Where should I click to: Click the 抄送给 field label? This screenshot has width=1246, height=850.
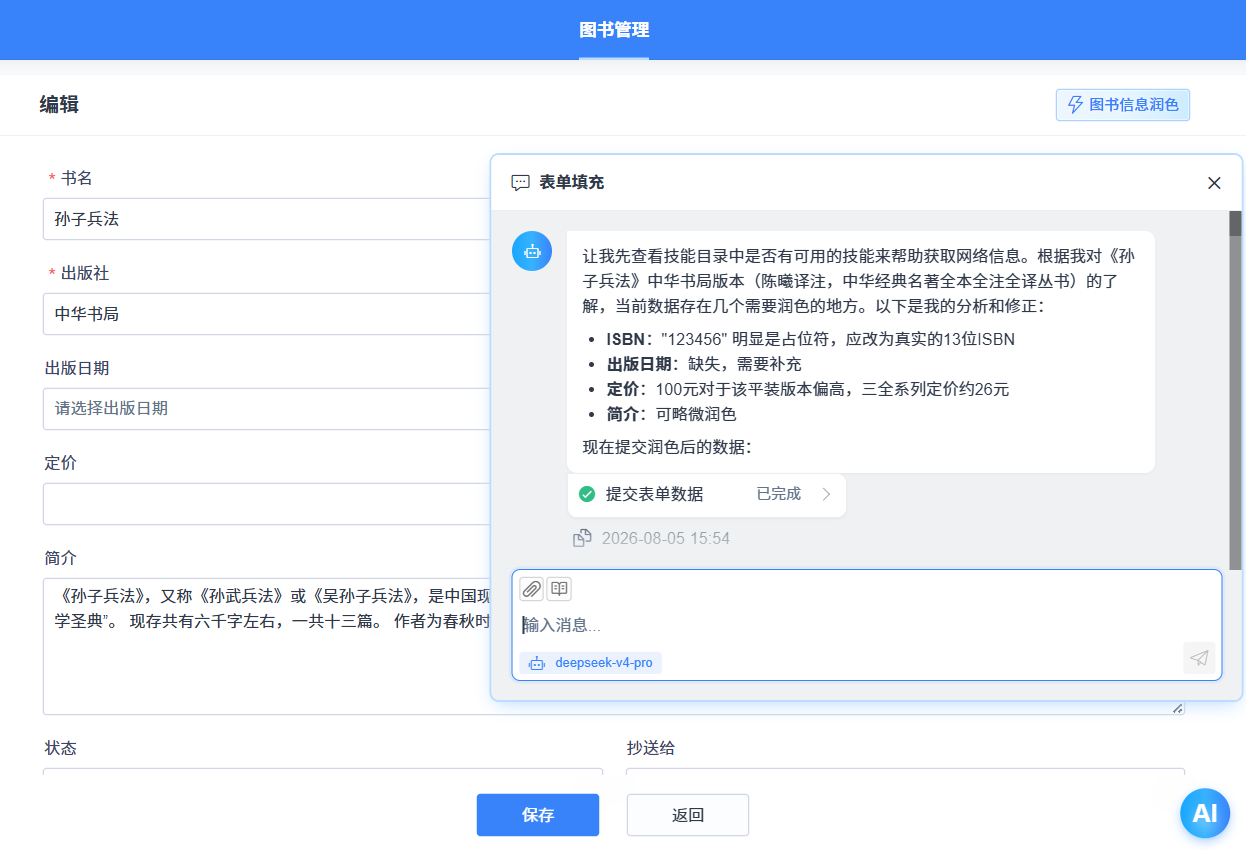651,748
